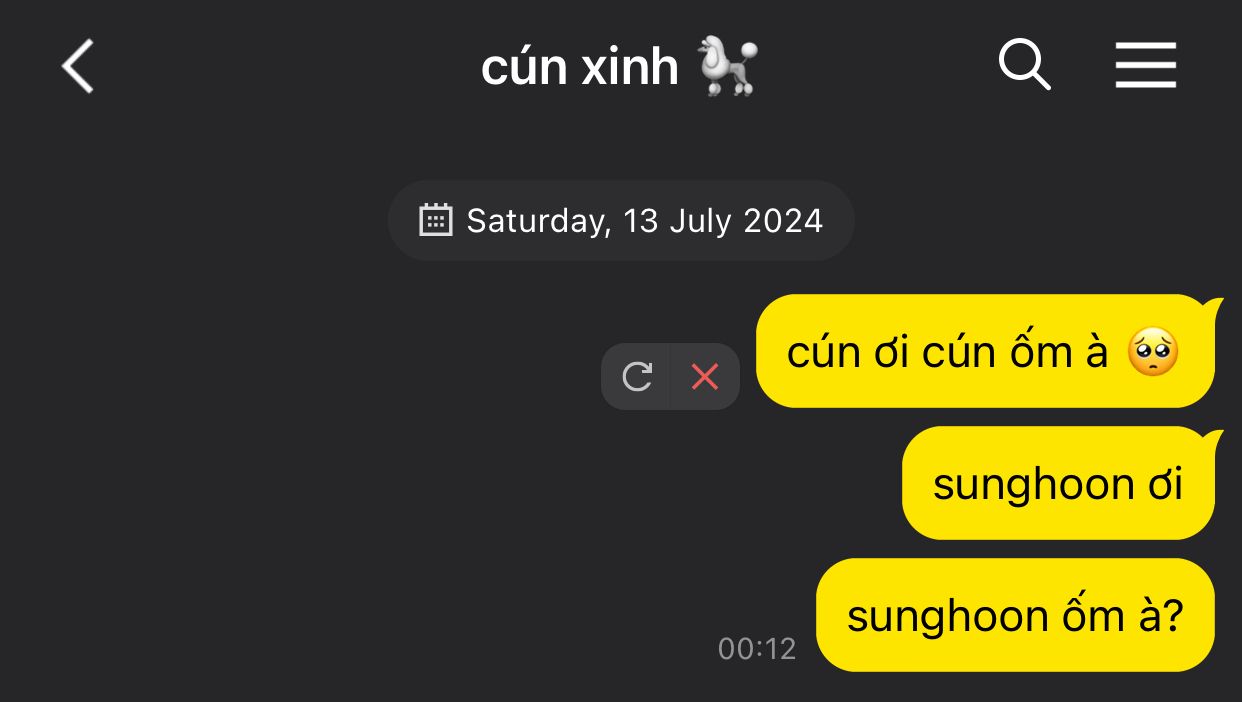Click "ơi" in the middle yellow bubble
1242x702 pixels.
(x=1162, y=485)
